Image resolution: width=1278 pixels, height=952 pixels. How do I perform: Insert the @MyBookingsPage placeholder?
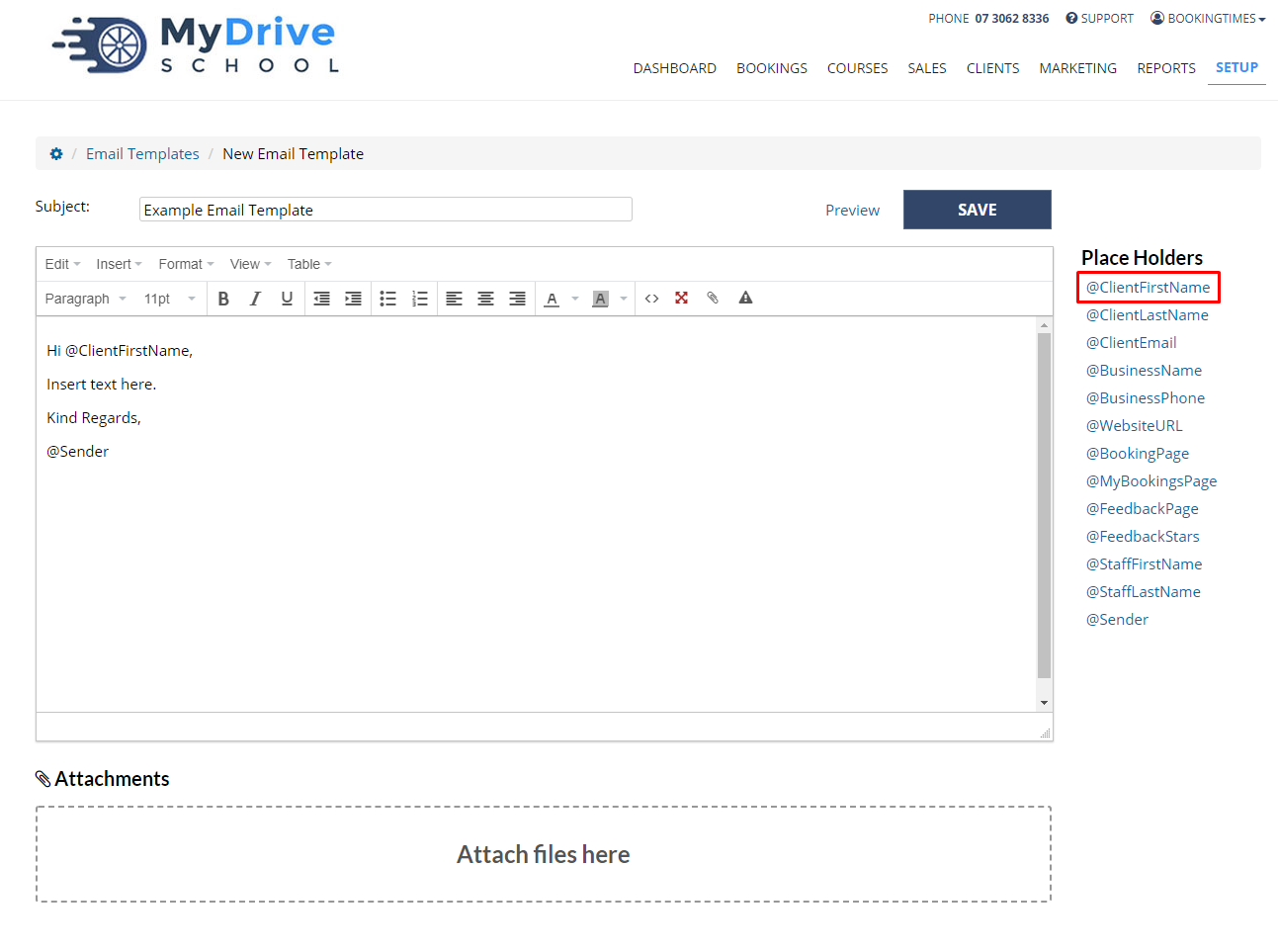(1151, 481)
